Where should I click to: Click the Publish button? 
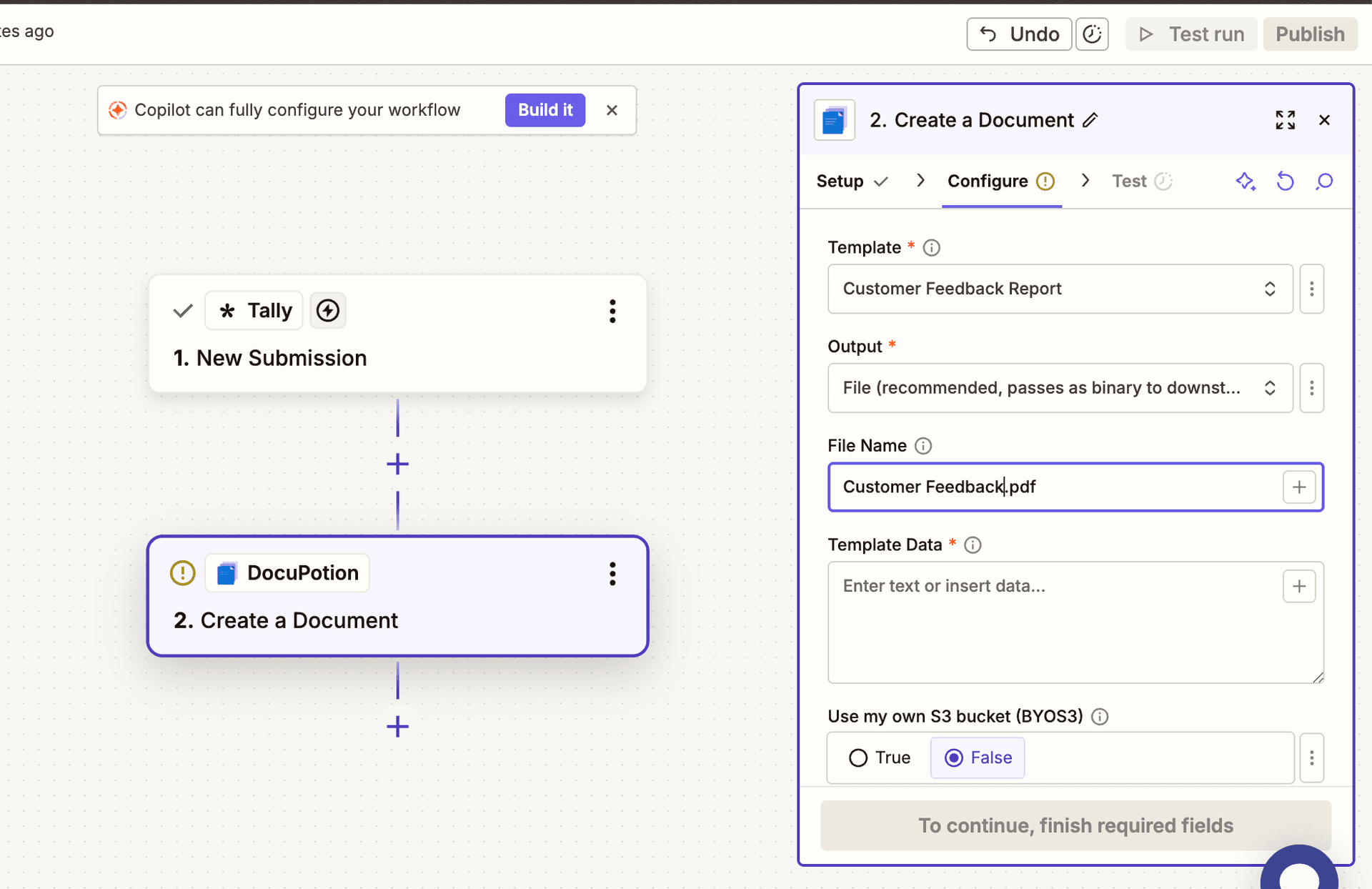(x=1310, y=34)
